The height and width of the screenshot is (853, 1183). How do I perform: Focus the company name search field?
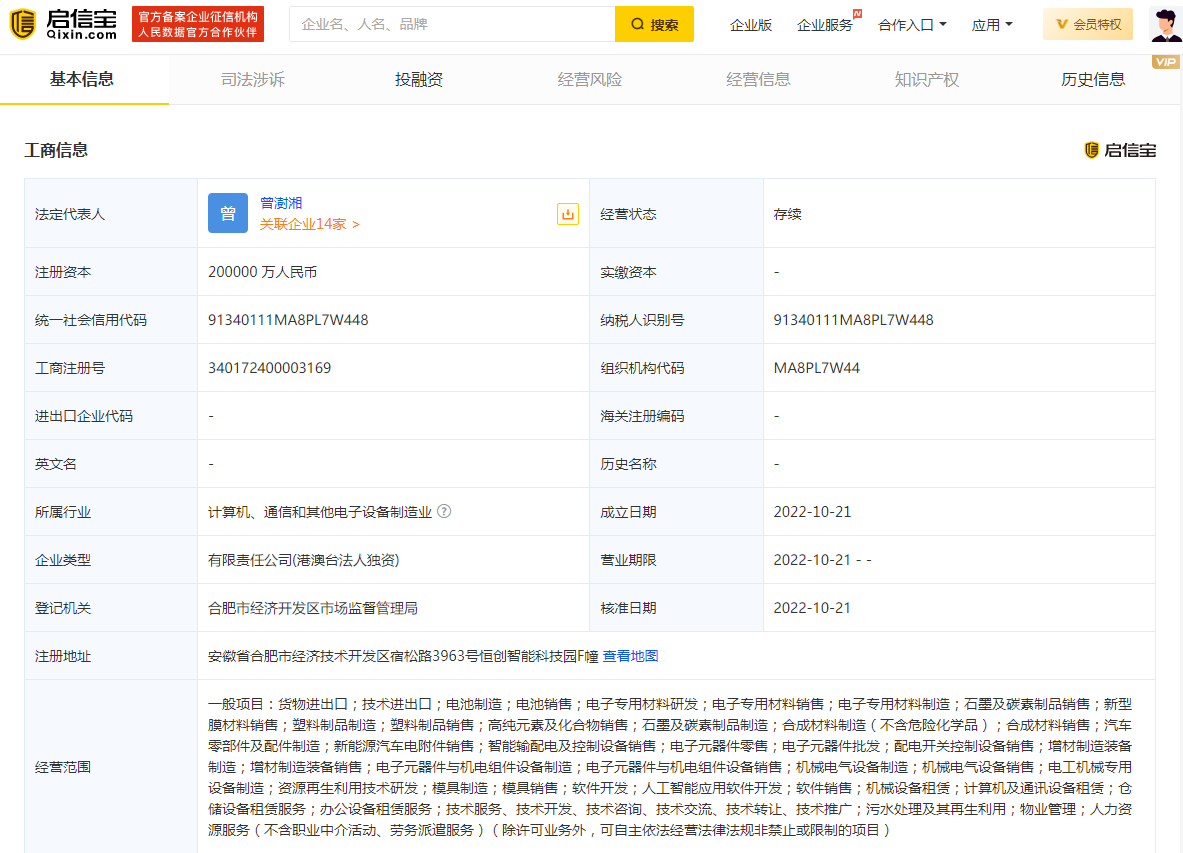(452, 24)
